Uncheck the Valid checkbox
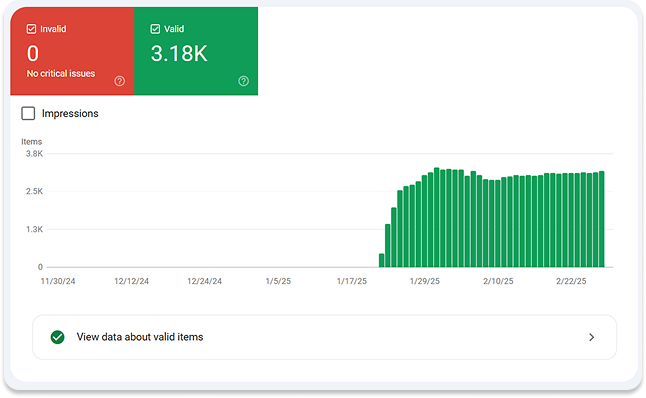Screen dimensions: 646x398 [x=155, y=29]
